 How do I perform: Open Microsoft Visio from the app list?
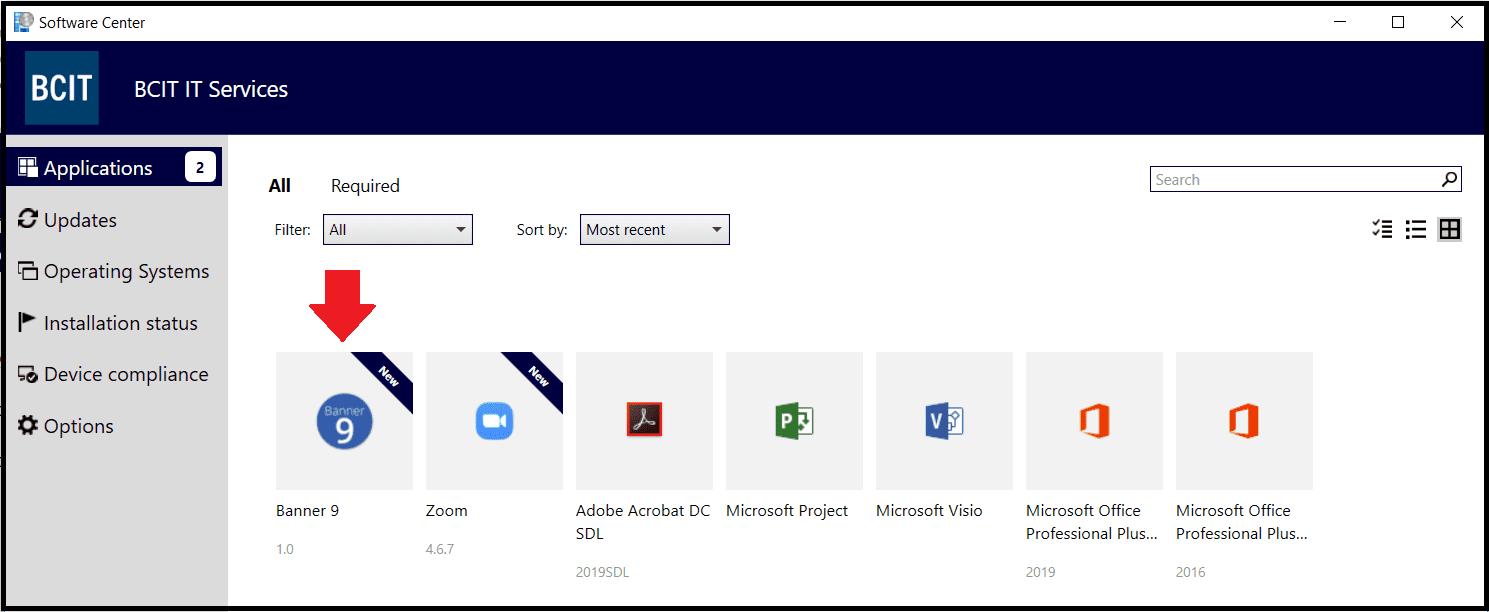point(943,420)
